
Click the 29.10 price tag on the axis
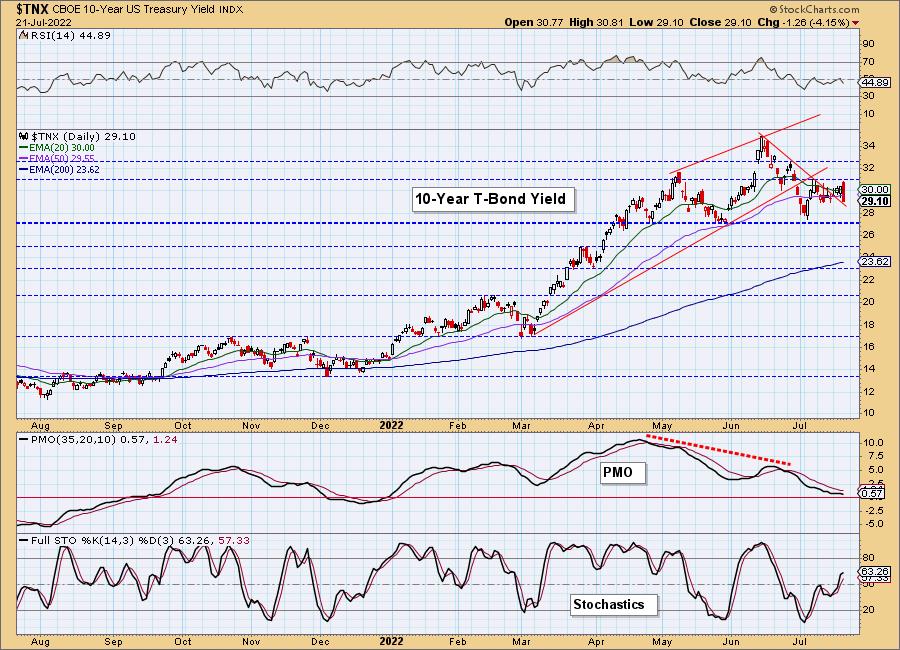[x=875, y=200]
